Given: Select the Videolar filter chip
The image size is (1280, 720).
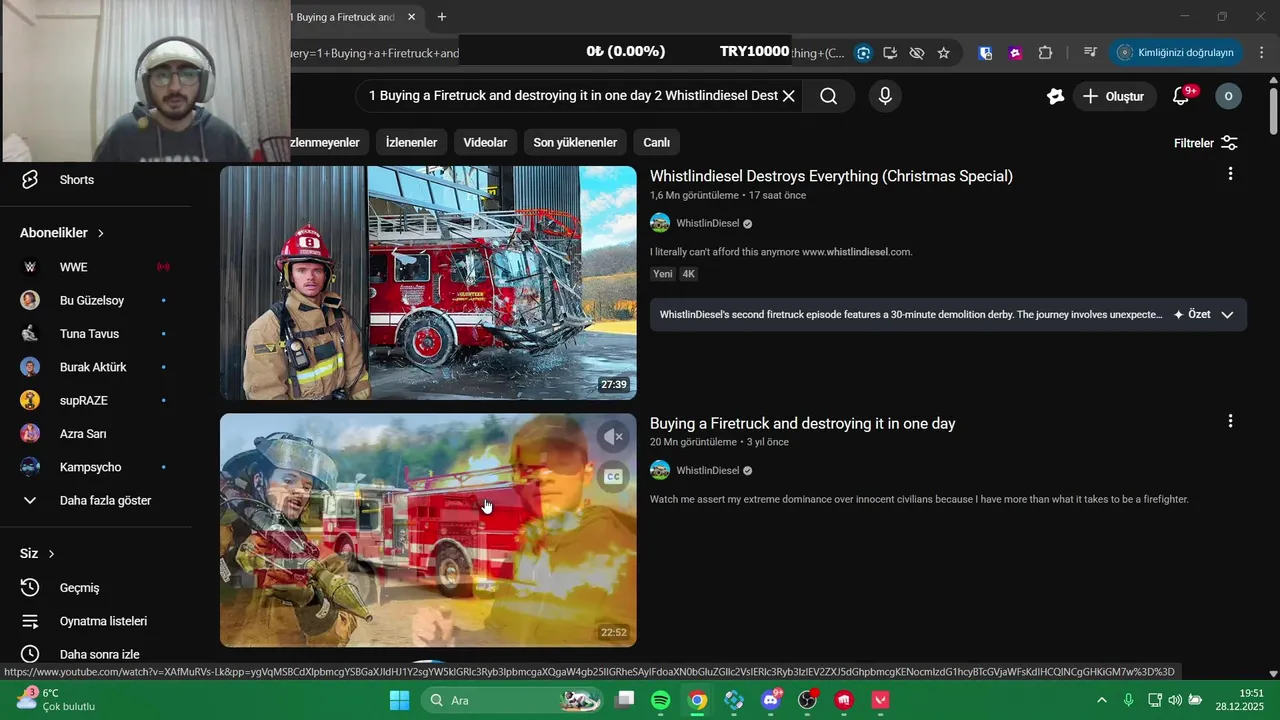Looking at the screenshot, I should pyautogui.click(x=485, y=142).
